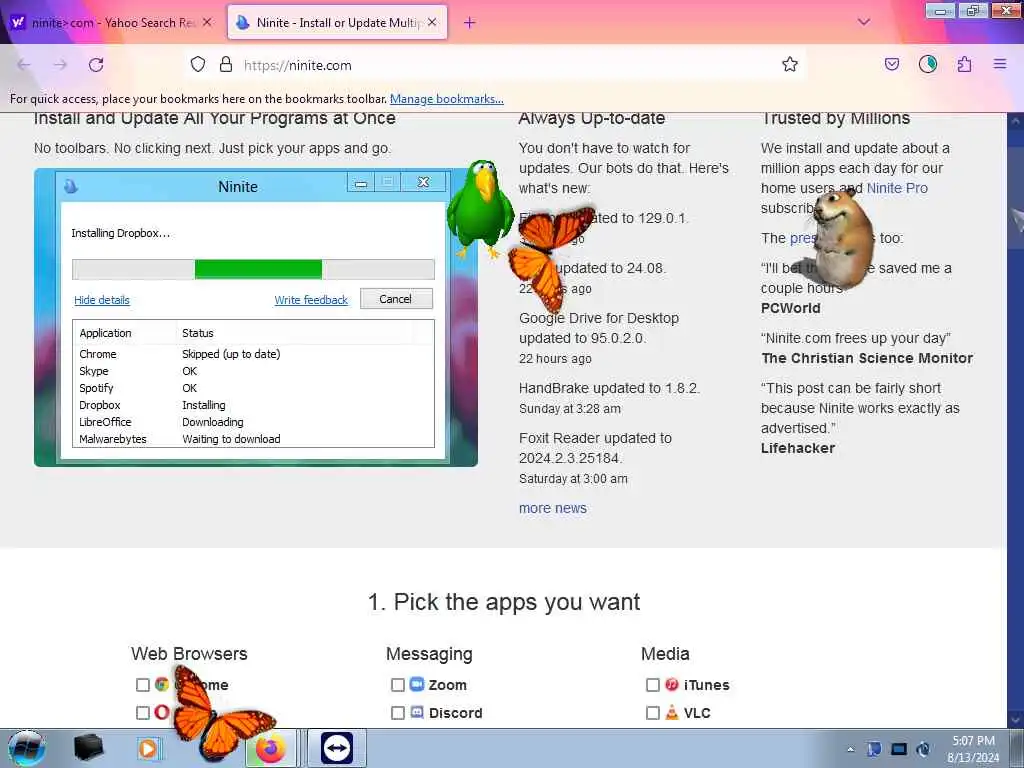
Task: Open the tracking protection shield icon
Action: (x=198, y=65)
